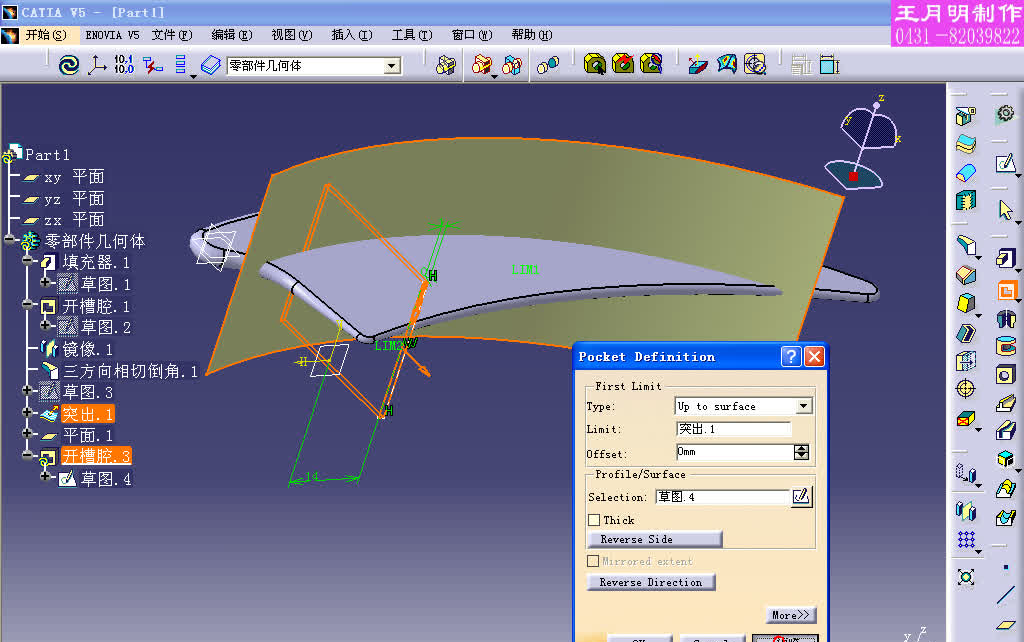Collapse the 零部件几何体 tree node
1024x642 pixels.
pos(9,240)
